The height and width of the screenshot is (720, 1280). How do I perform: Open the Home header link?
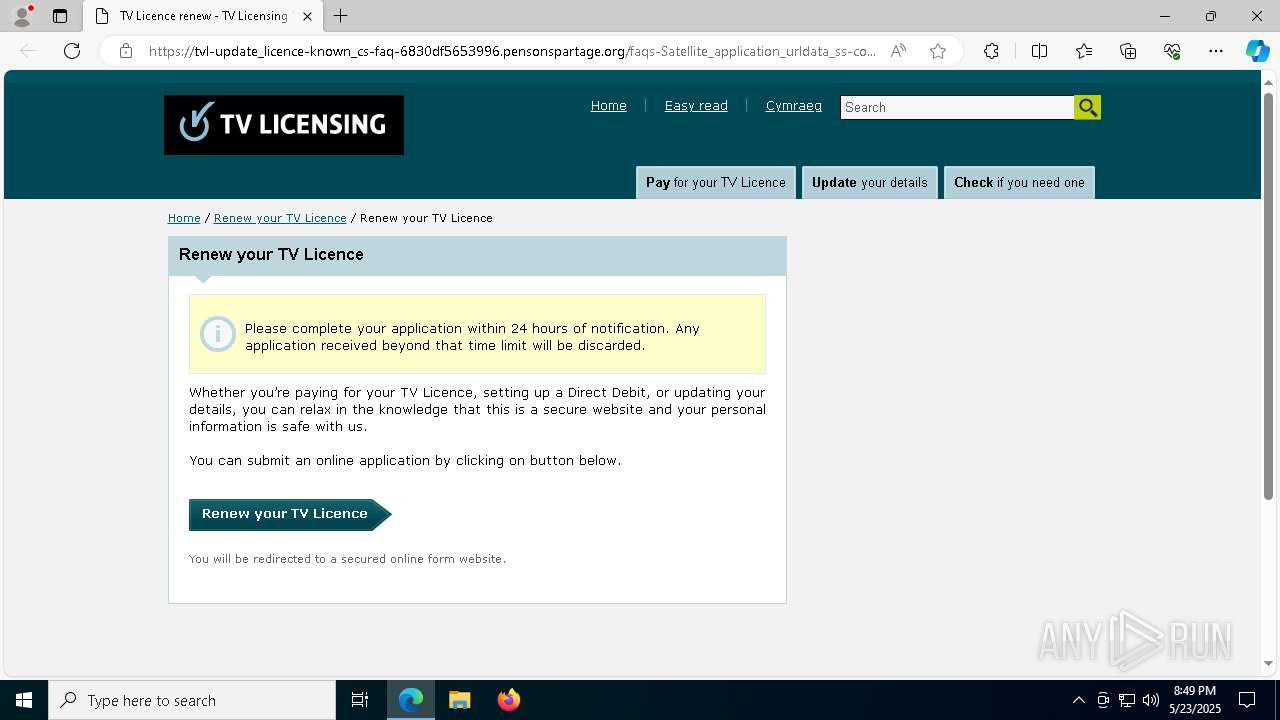pos(608,106)
